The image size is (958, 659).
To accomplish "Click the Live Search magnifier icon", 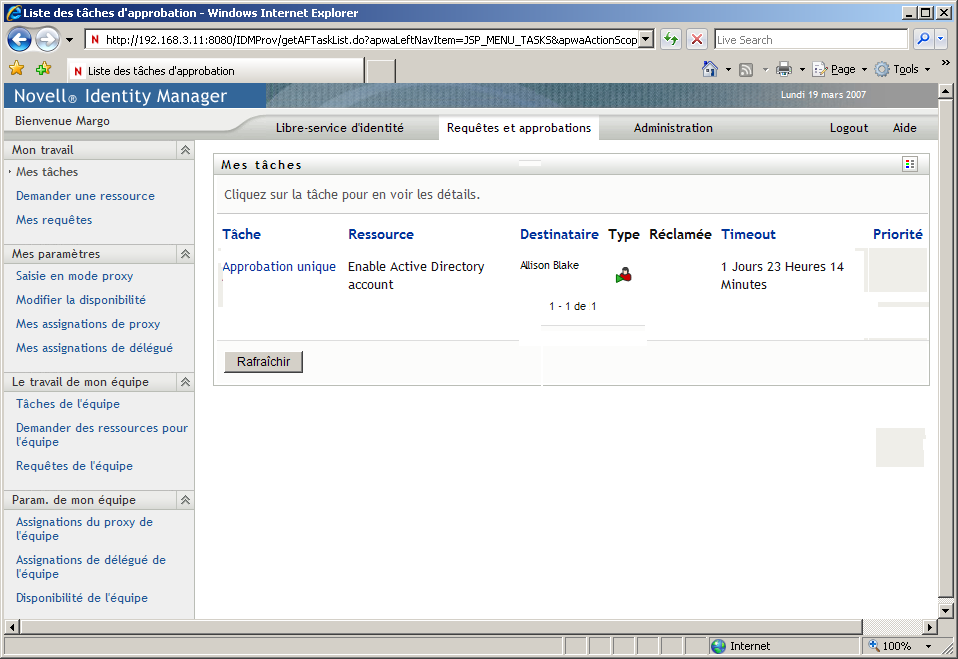I will 923,39.
